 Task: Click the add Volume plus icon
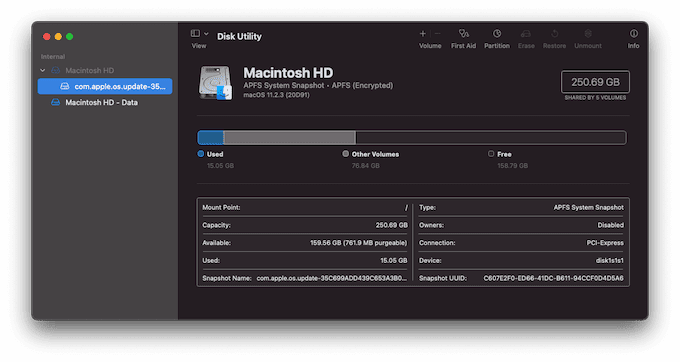(422, 33)
